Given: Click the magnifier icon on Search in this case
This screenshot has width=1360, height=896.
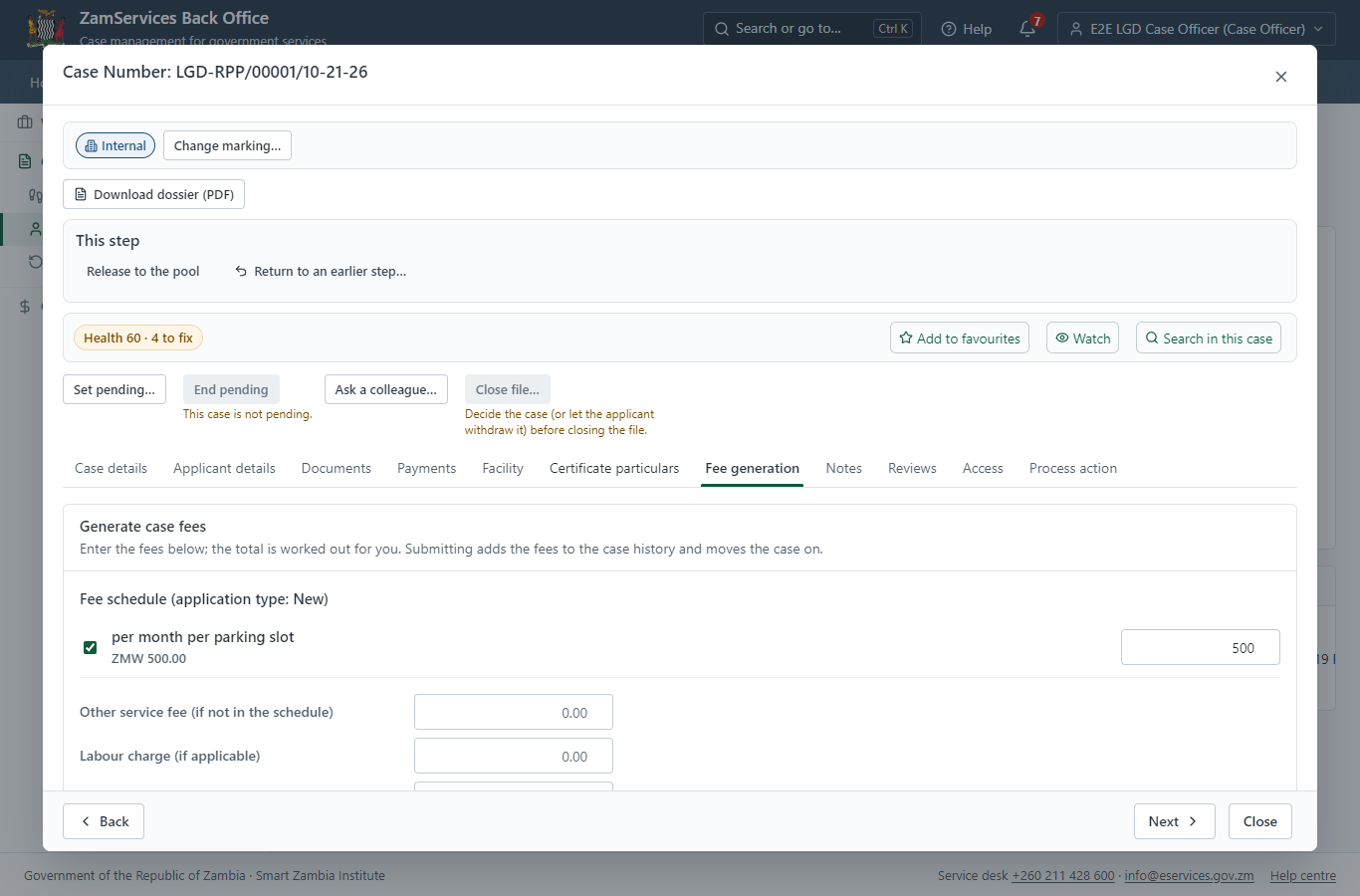Looking at the screenshot, I should coord(1152,337).
